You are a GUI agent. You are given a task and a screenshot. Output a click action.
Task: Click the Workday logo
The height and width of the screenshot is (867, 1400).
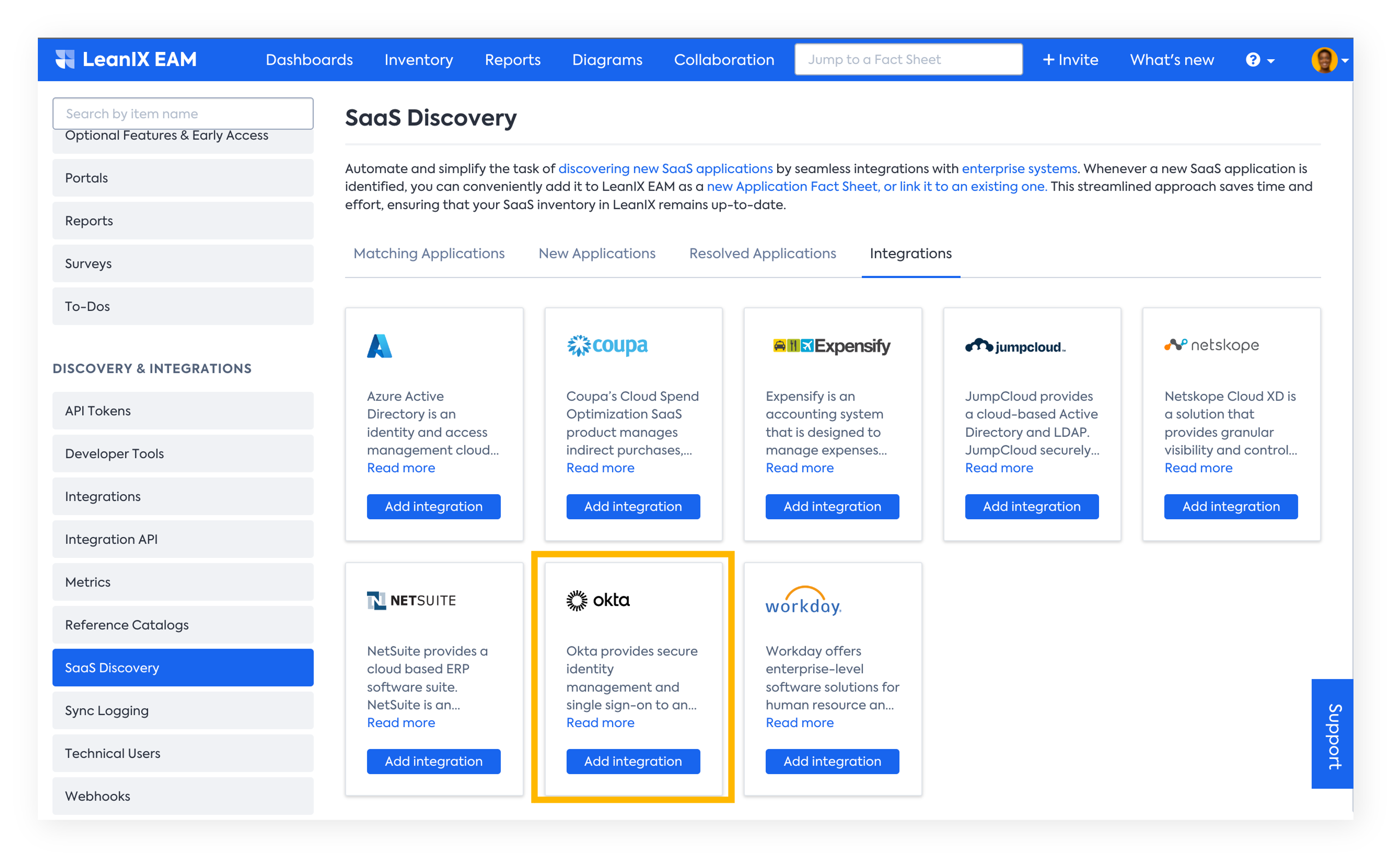(803, 600)
